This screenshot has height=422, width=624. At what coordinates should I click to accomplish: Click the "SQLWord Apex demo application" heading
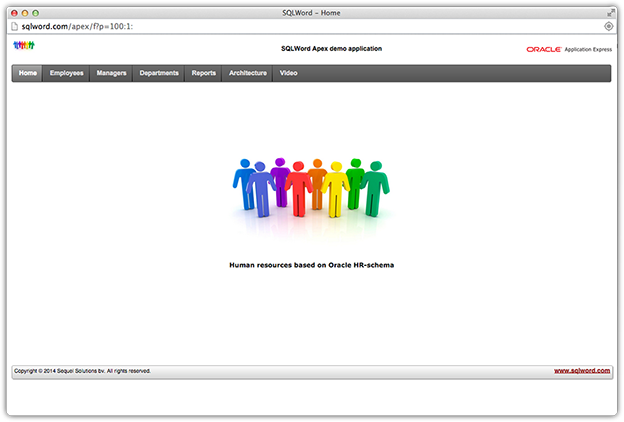pos(332,49)
